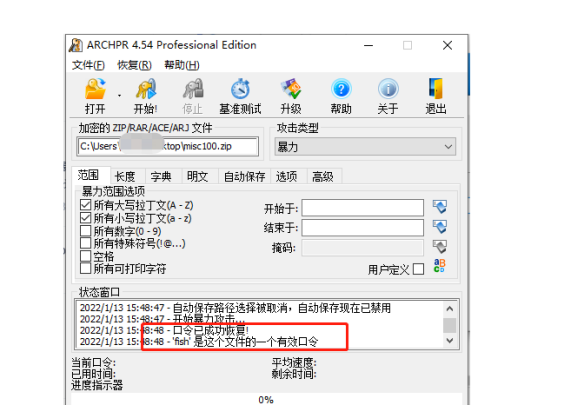Open the 恢复(R) menu
This screenshot has width=564, height=405.
(x=134, y=65)
